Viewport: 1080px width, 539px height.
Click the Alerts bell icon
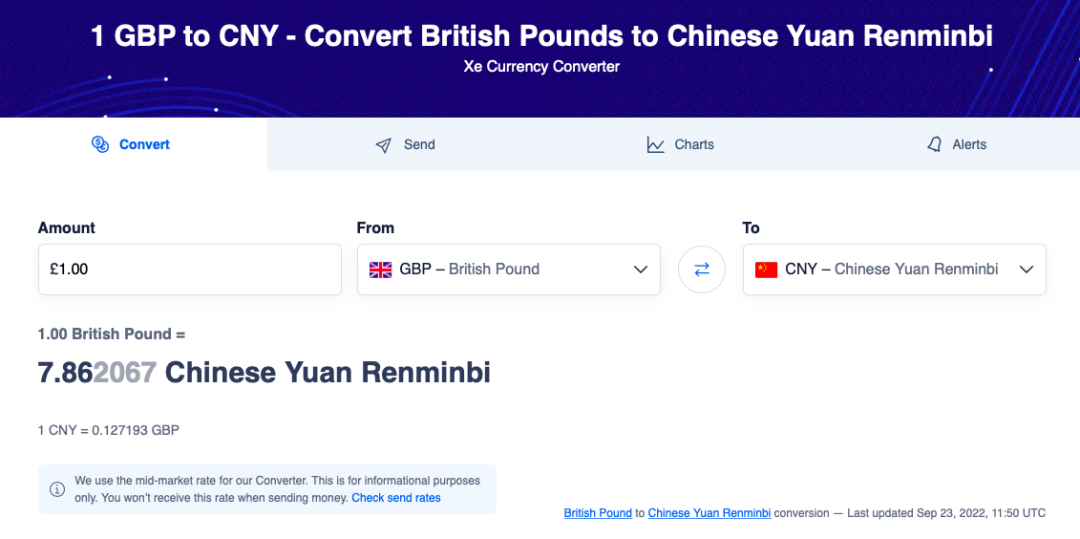coord(935,145)
